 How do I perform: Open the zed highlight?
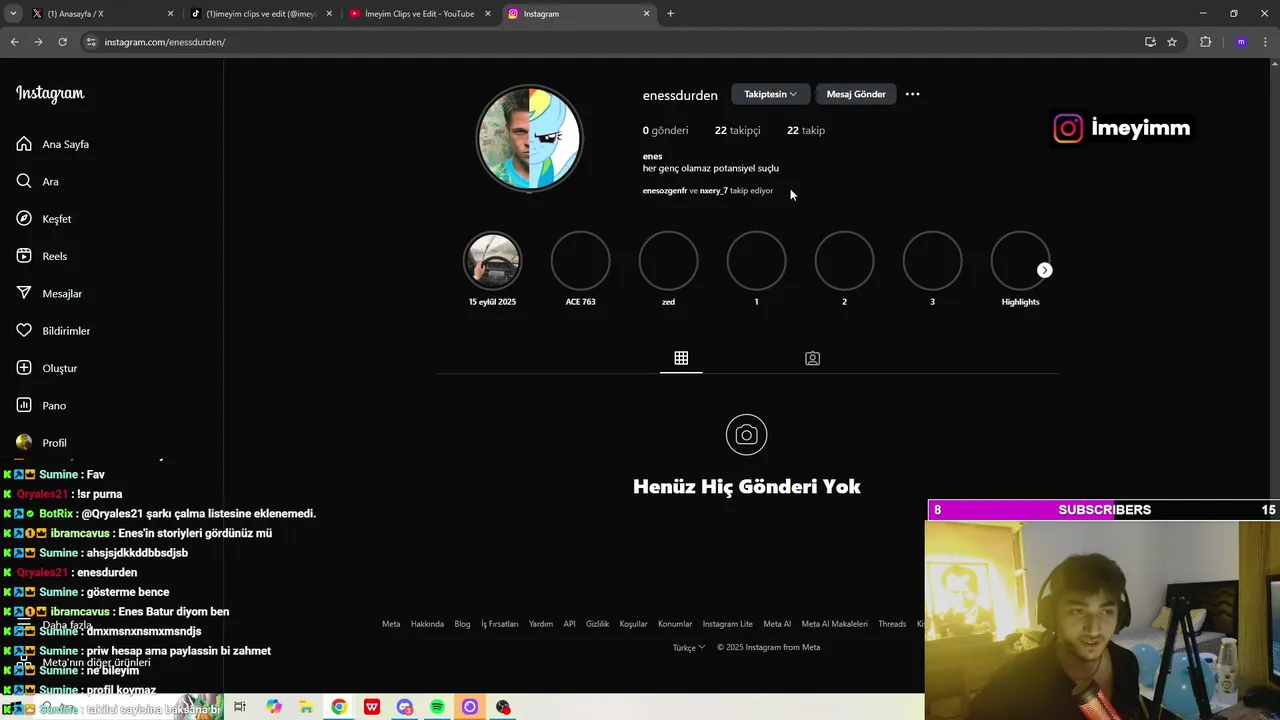pyautogui.click(x=668, y=261)
